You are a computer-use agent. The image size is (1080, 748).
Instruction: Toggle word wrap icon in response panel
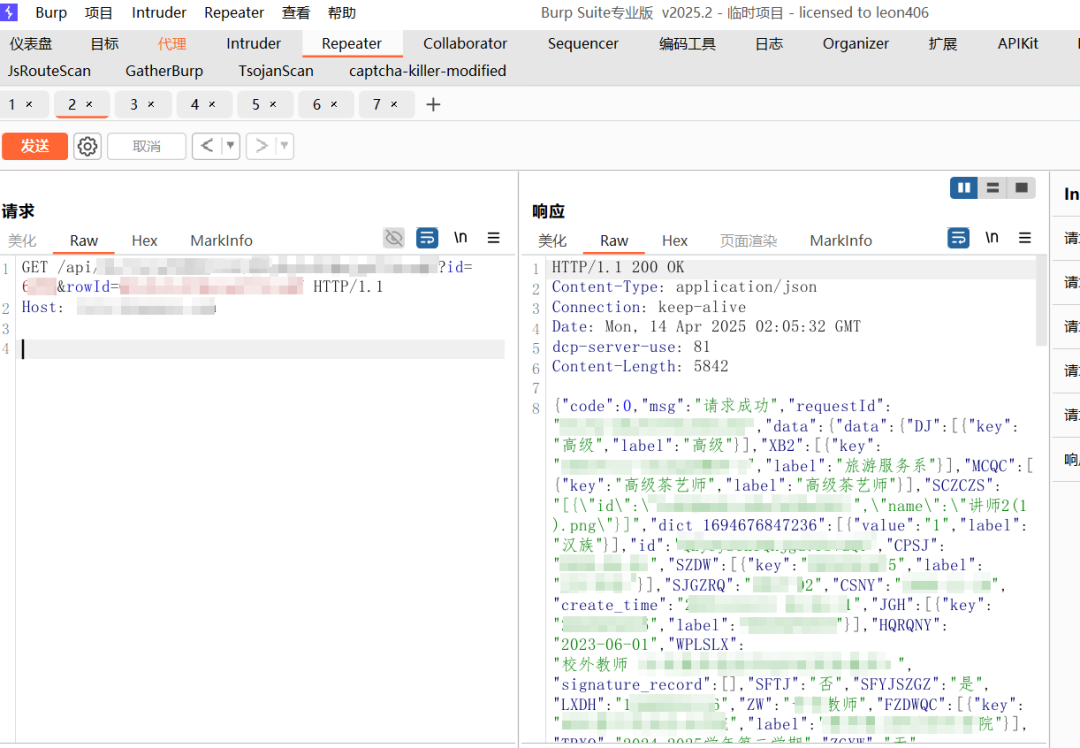pyautogui.click(x=958, y=238)
